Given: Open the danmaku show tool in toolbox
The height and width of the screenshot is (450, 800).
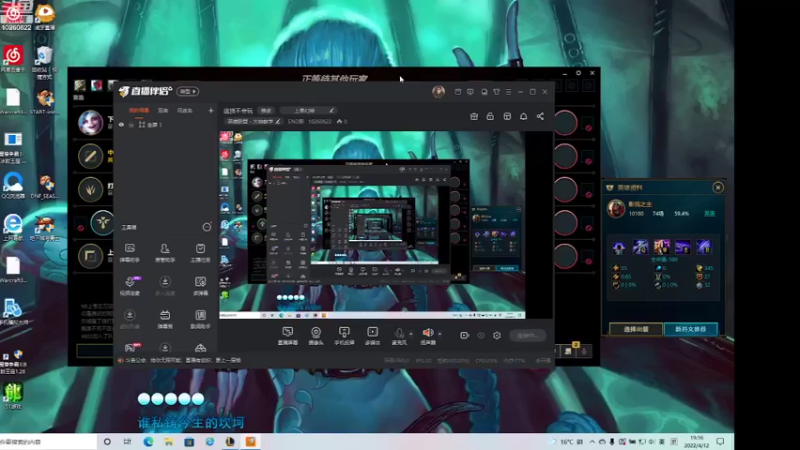Looking at the screenshot, I should click(165, 319).
